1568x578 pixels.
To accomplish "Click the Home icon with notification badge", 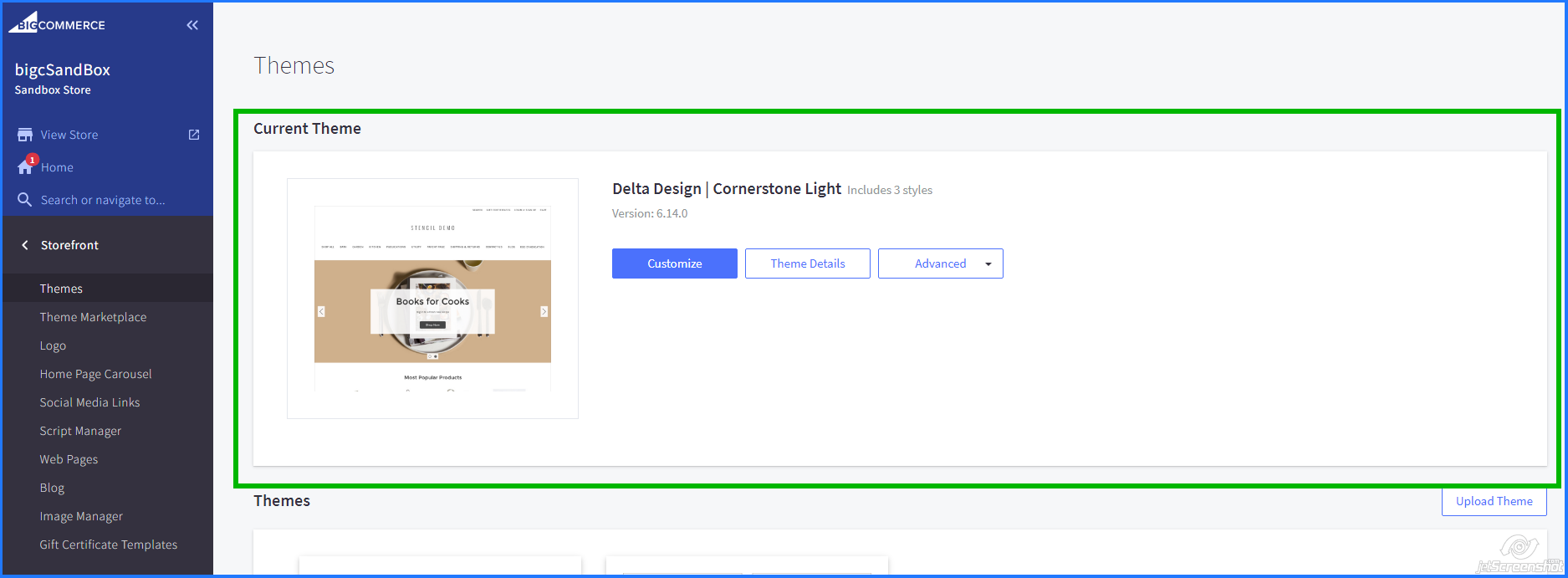I will pos(26,166).
